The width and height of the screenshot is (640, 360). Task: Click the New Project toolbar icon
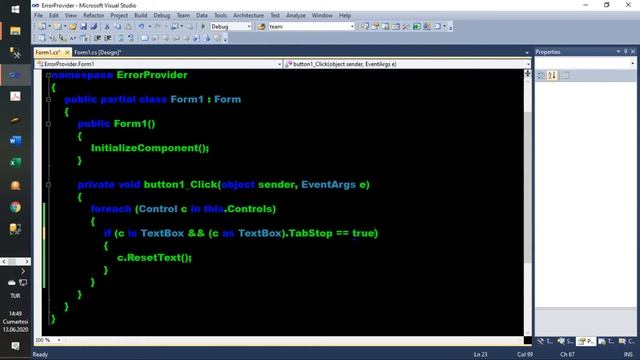(x=42, y=27)
